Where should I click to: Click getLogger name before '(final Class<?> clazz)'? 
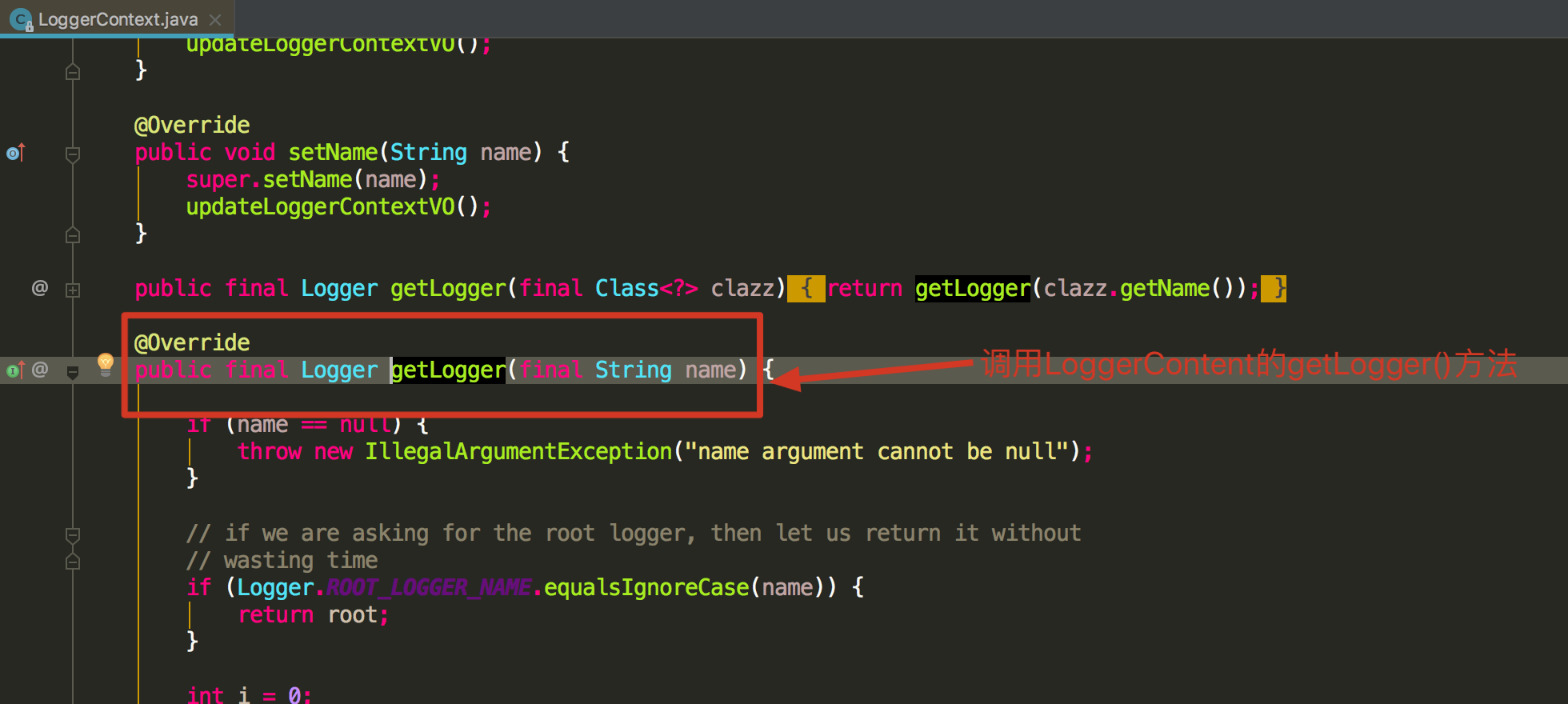click(x=448, y=288)
